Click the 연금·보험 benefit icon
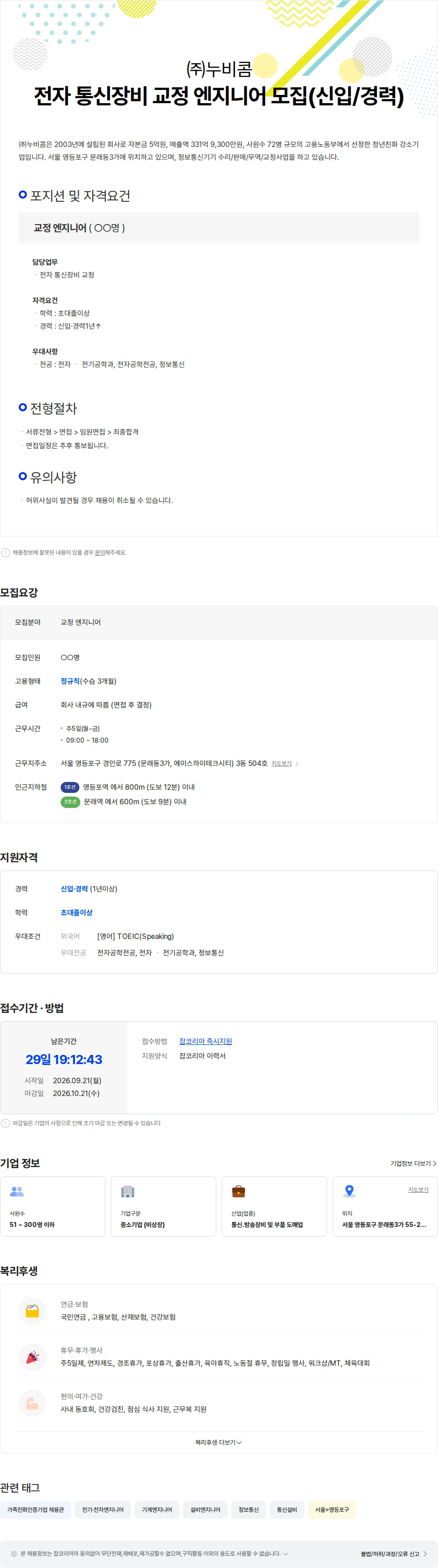The width and height of the screenshot is (438, 1568). pyautogui.click(x=32, y=1311)
